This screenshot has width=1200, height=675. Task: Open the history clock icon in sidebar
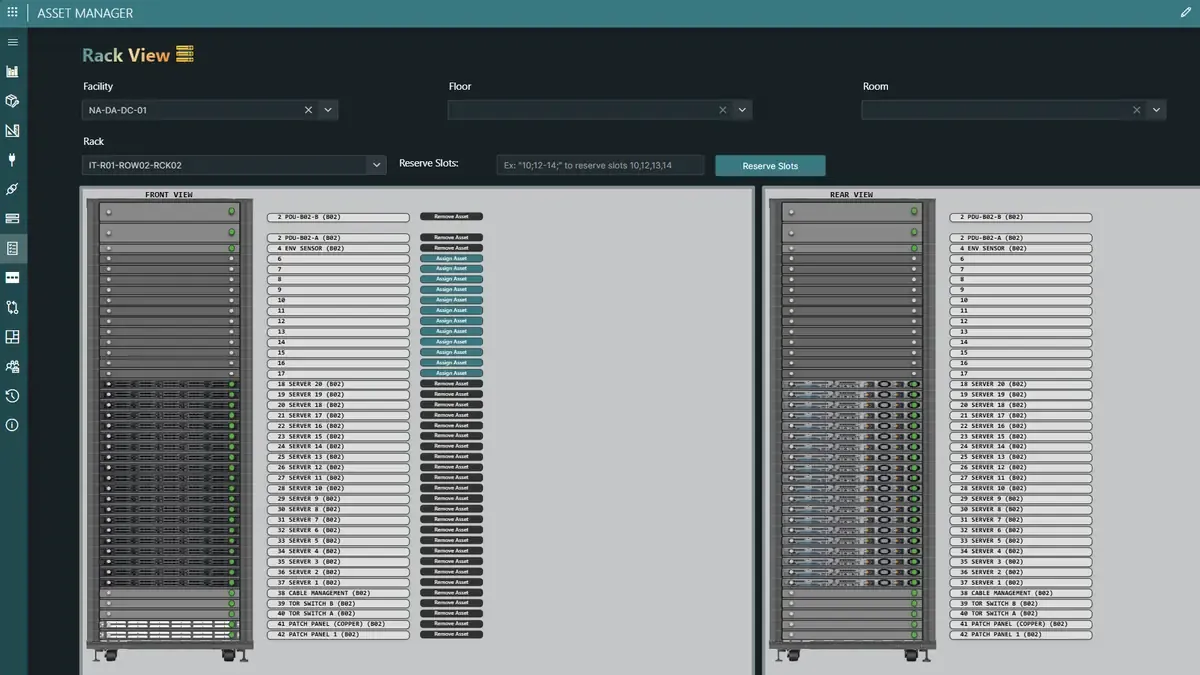click(x=12, y=396)
